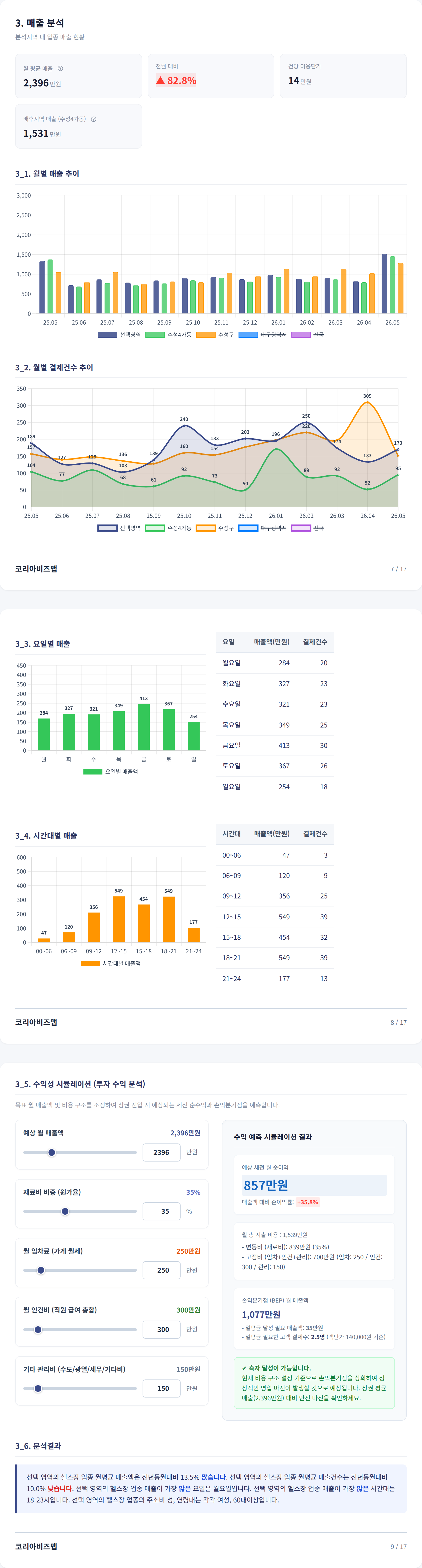422x1568 pixels.
Task: Adjust the 예상 월 매출액 slider
Action: pyautogui.click(x=80, y=1152)
